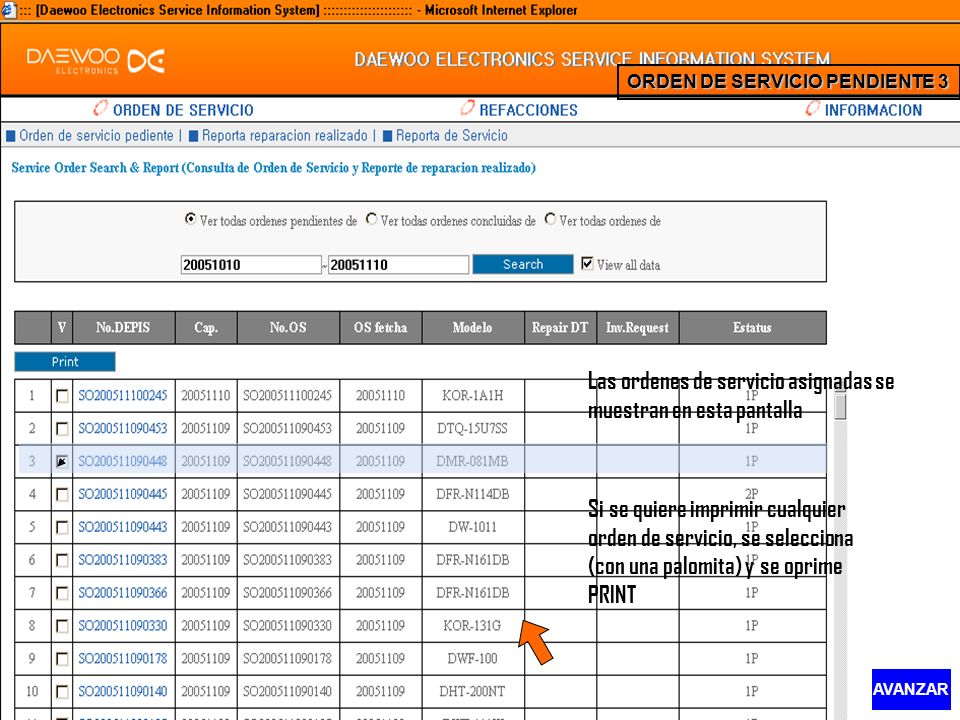Viewport: 960px width, 720px height.
Task: Click model cell DFR-N114DB
Action: click(473, 494)
